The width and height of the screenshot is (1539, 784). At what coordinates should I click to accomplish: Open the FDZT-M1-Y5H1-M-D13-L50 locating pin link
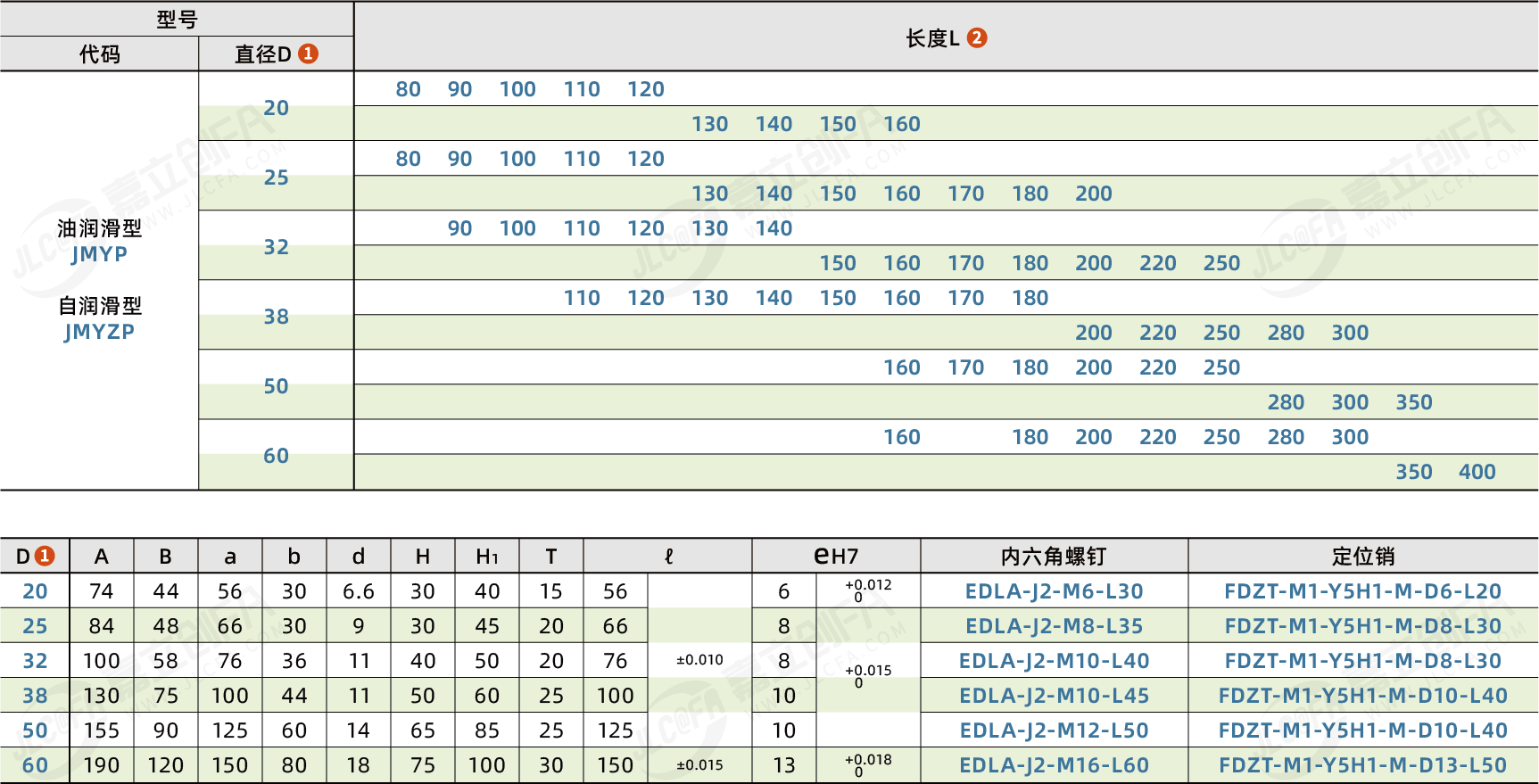point(1362,765)
